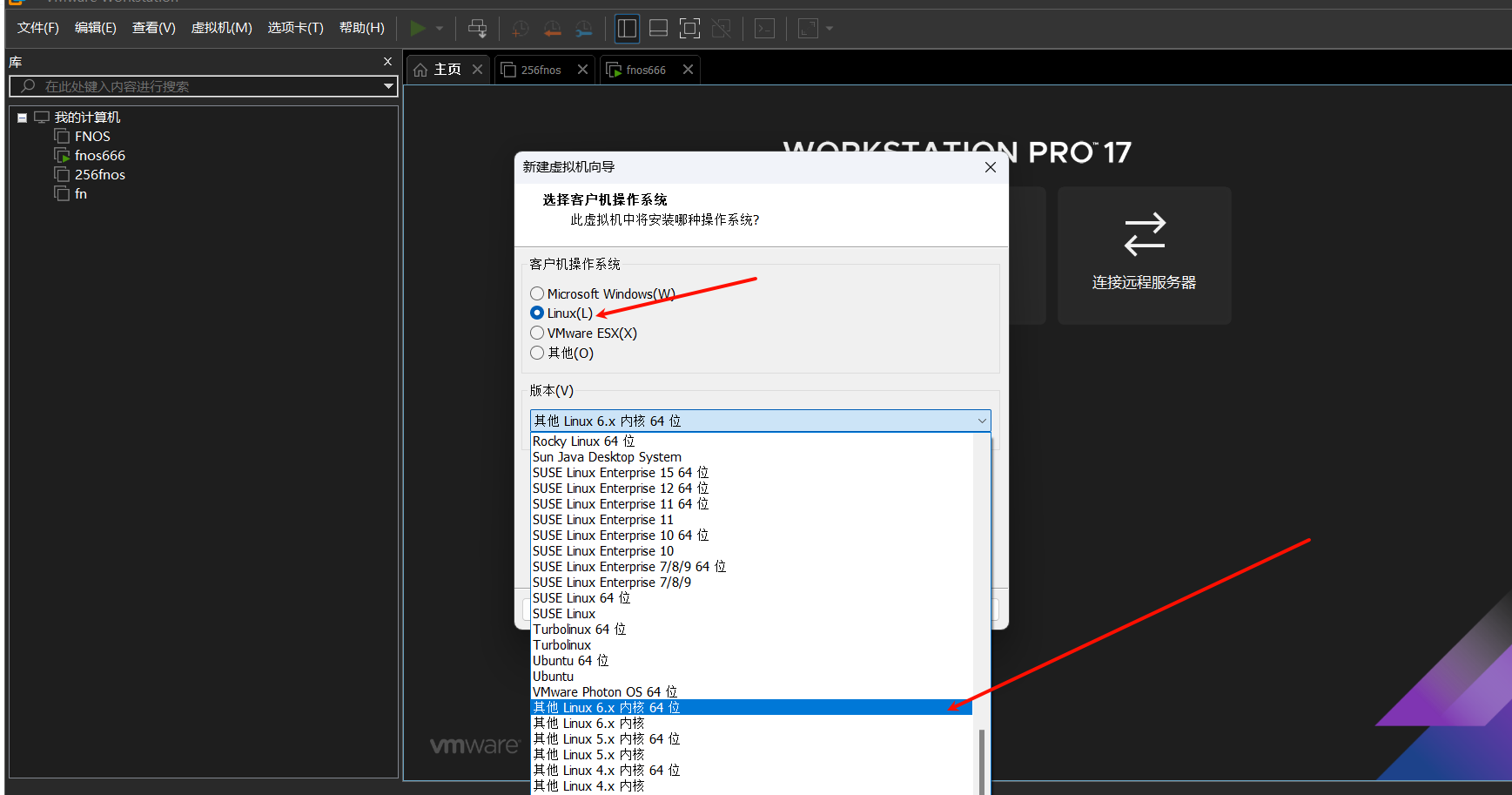Close the 主页 tab
The height and width of the screenshot is (795, 1512).
click(477, 70)
